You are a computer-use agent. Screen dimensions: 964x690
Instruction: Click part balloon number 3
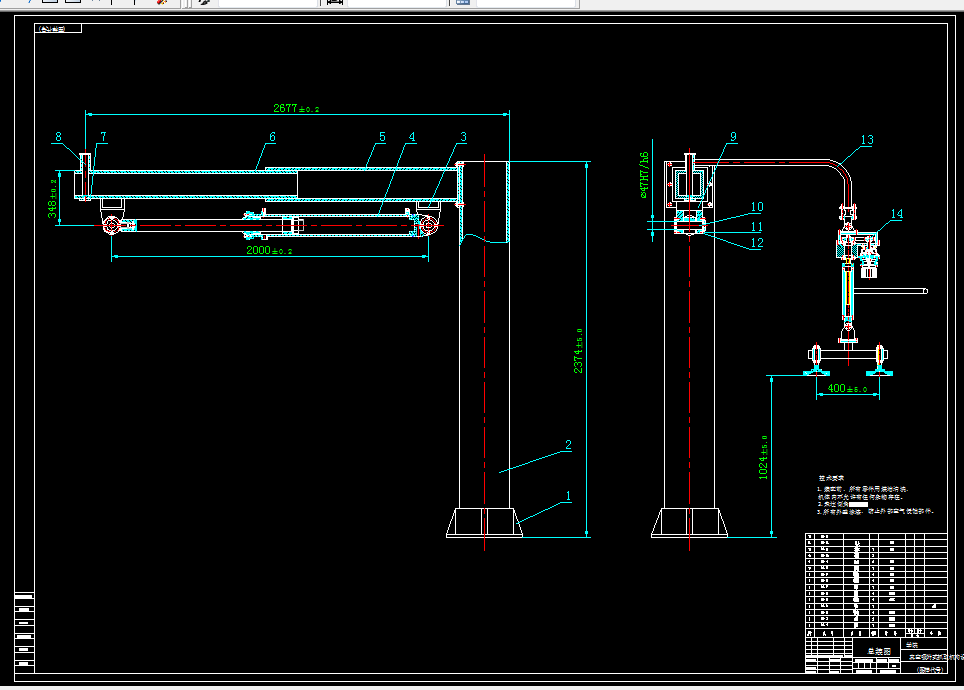pyautogui.click(x=464, y=137)
